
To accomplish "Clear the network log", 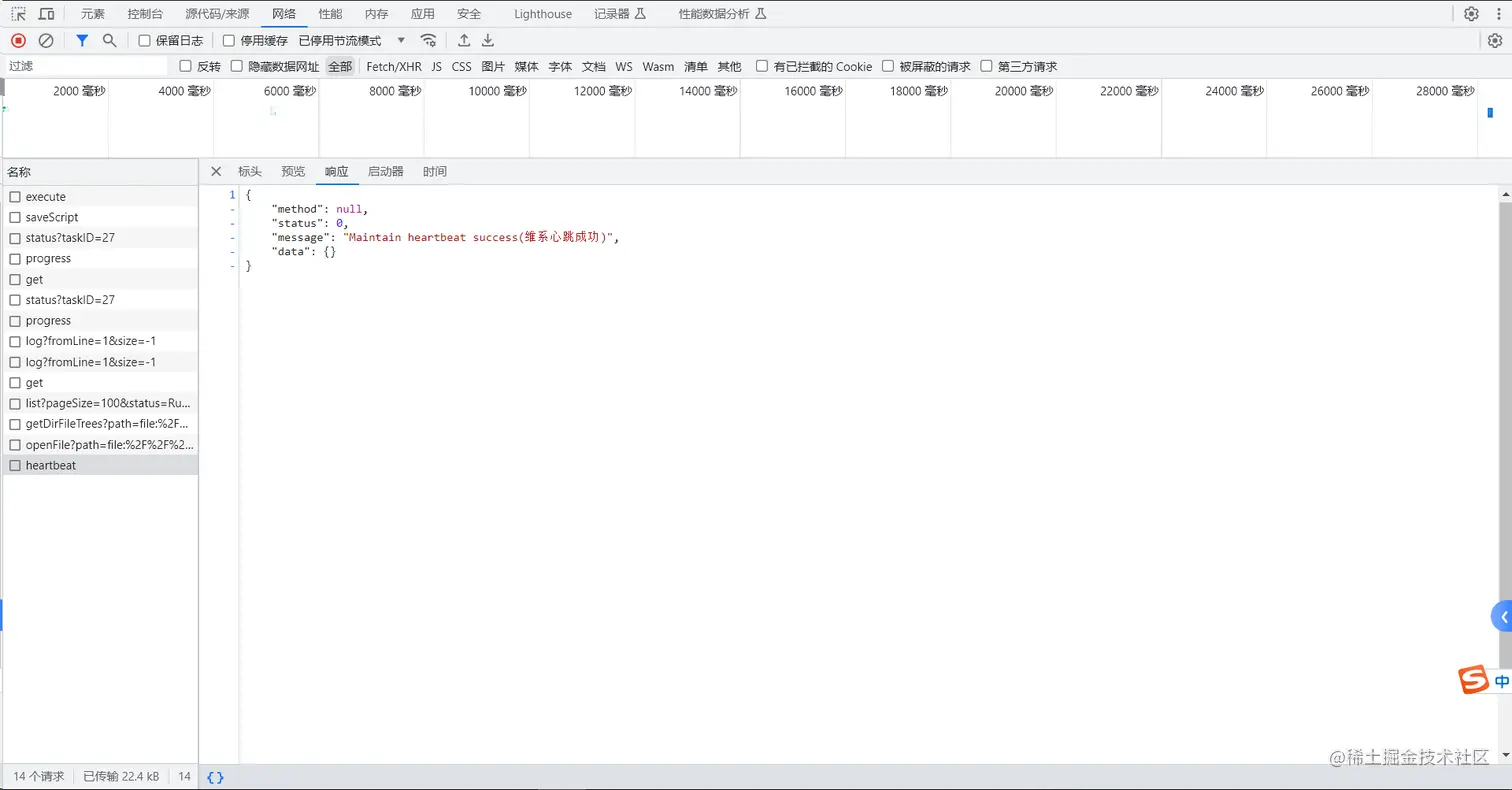I will (46, 41).
